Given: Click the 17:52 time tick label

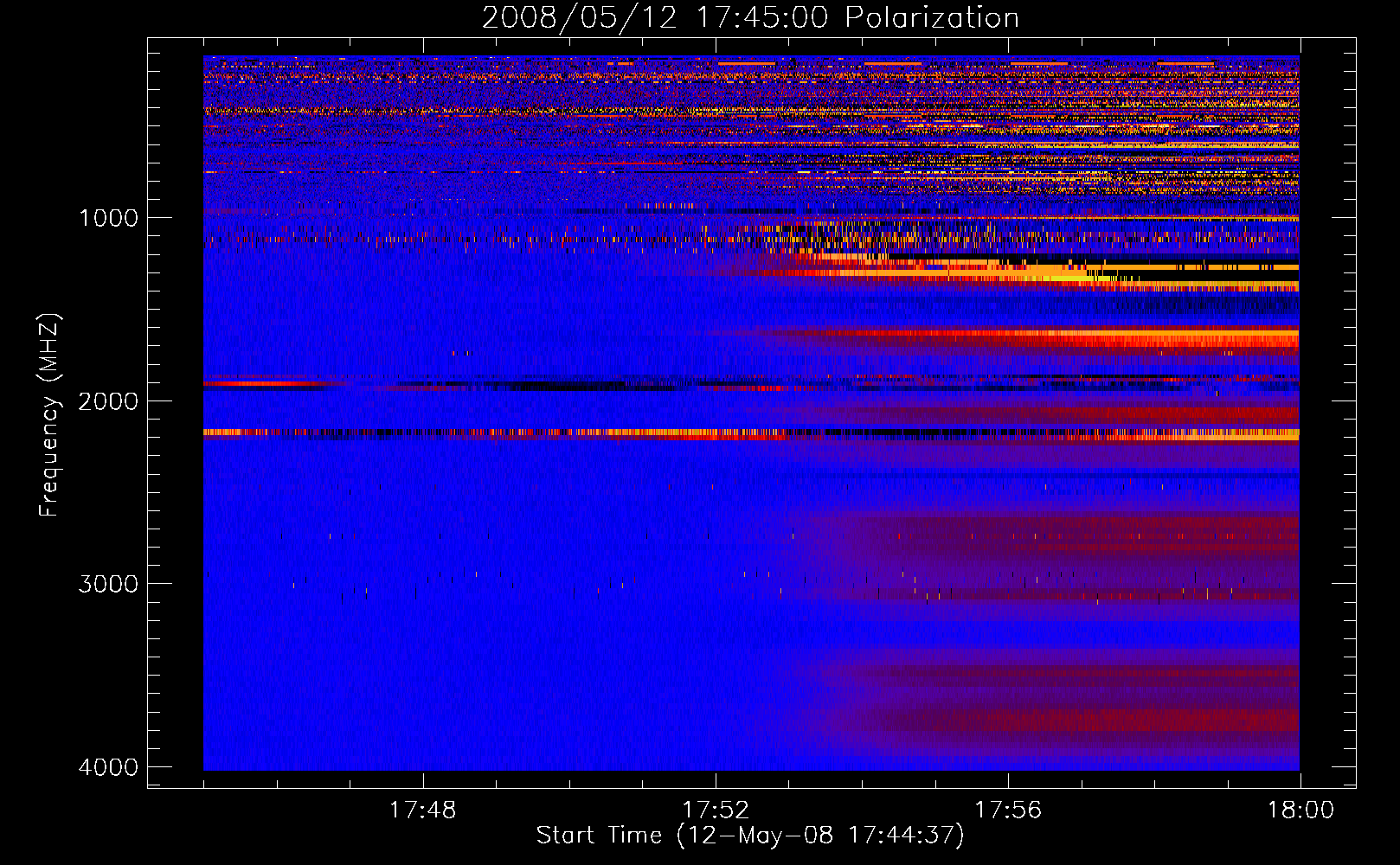Looking at the screenshot, I should [715, 811].
